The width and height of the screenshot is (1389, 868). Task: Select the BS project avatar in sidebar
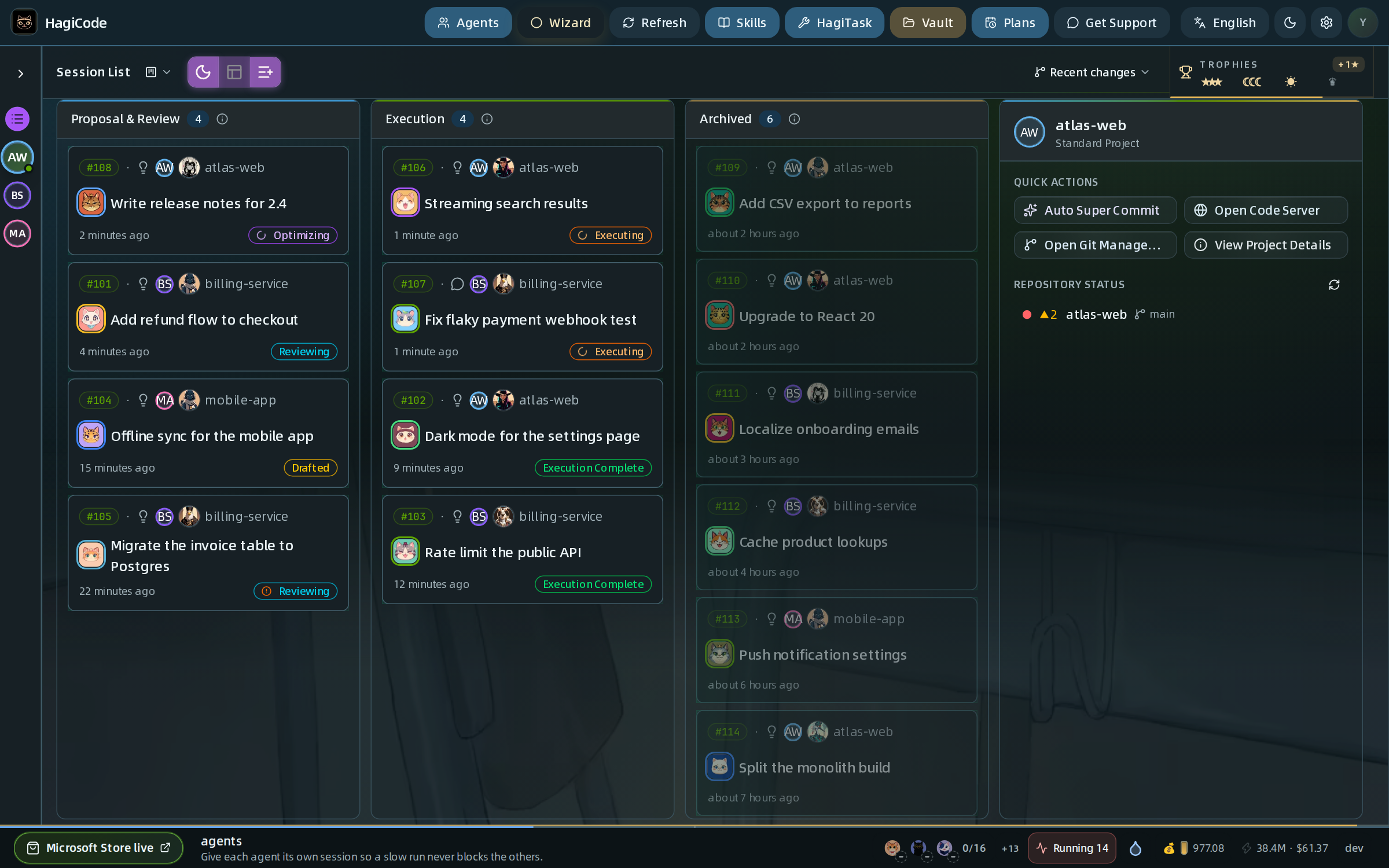17,196
